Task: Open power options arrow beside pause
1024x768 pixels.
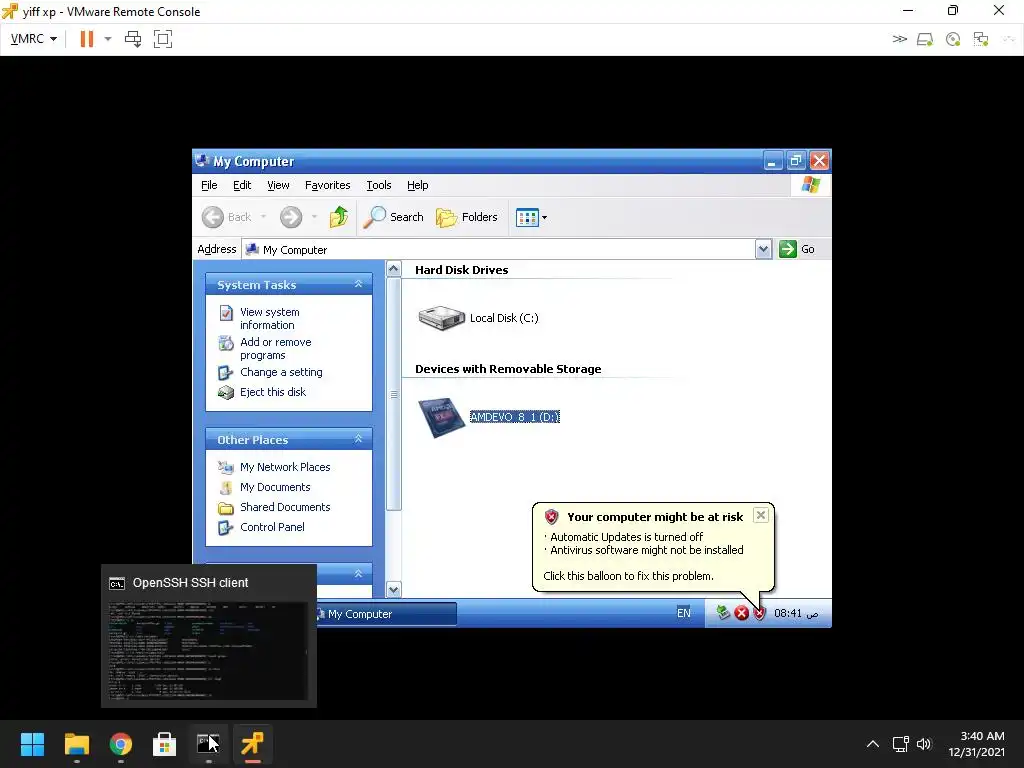Action: click(x=108, y=39)
